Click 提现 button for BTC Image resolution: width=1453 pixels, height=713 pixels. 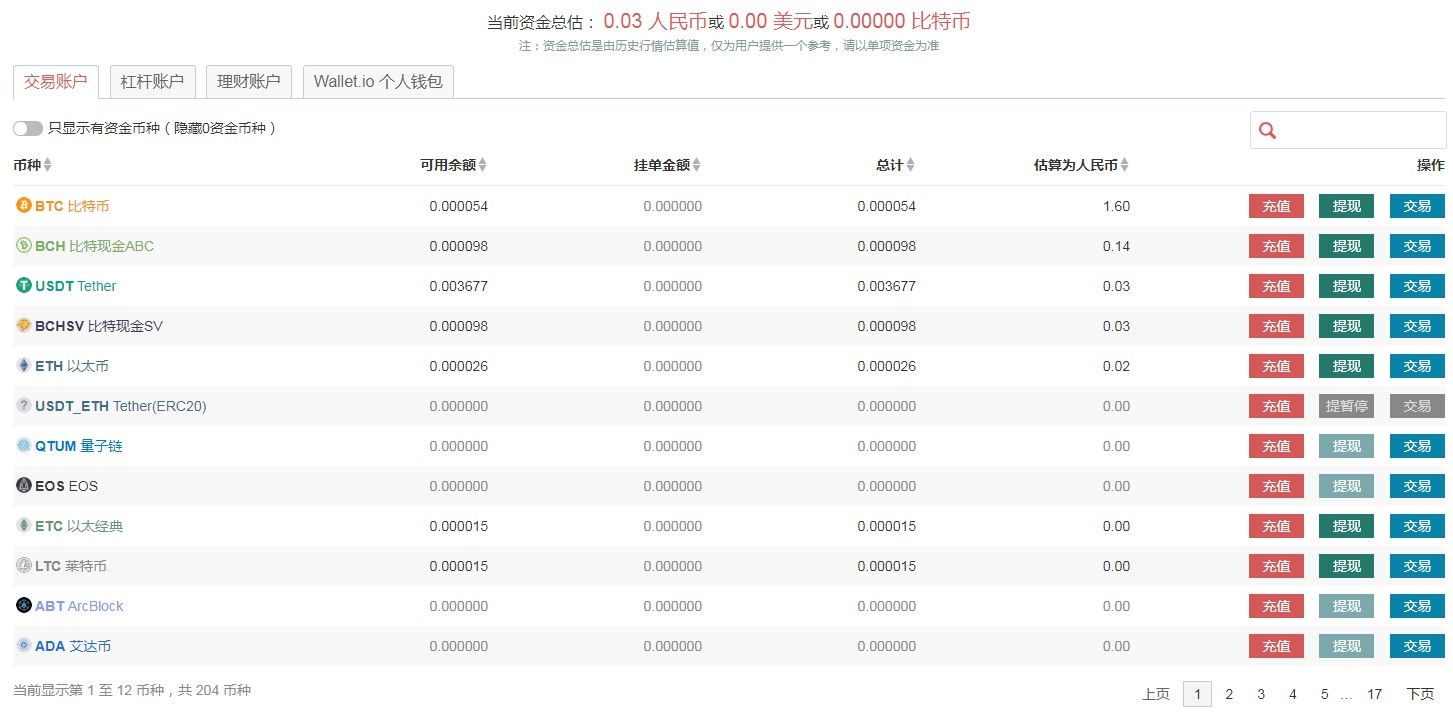pyautogui.click(x=1346, y=206)
